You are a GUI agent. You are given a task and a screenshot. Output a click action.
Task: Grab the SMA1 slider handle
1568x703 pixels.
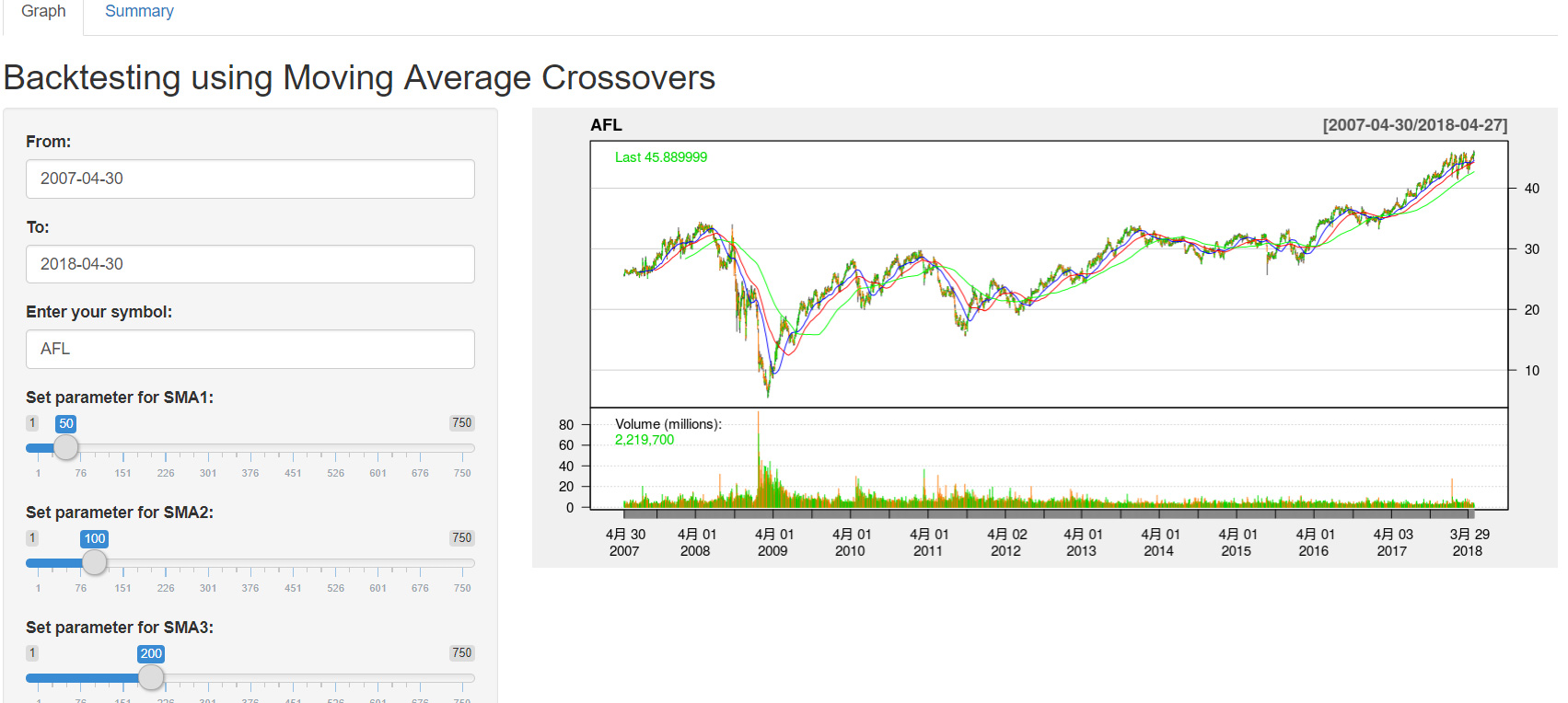[x=66, y=448]
